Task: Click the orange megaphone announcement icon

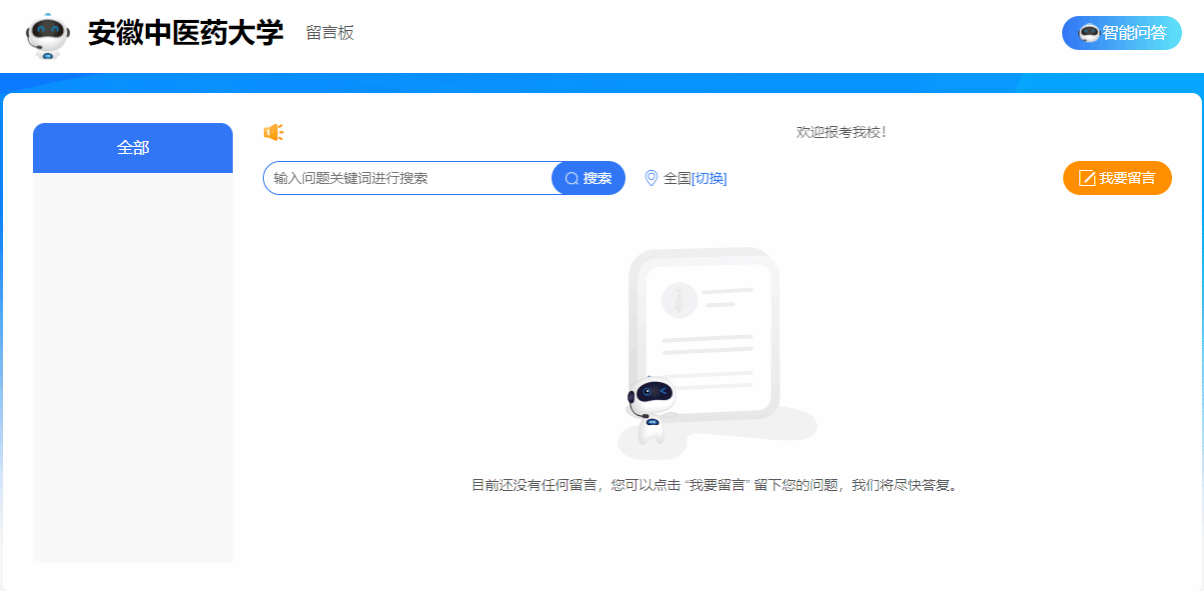Action: tap(273, 133)
